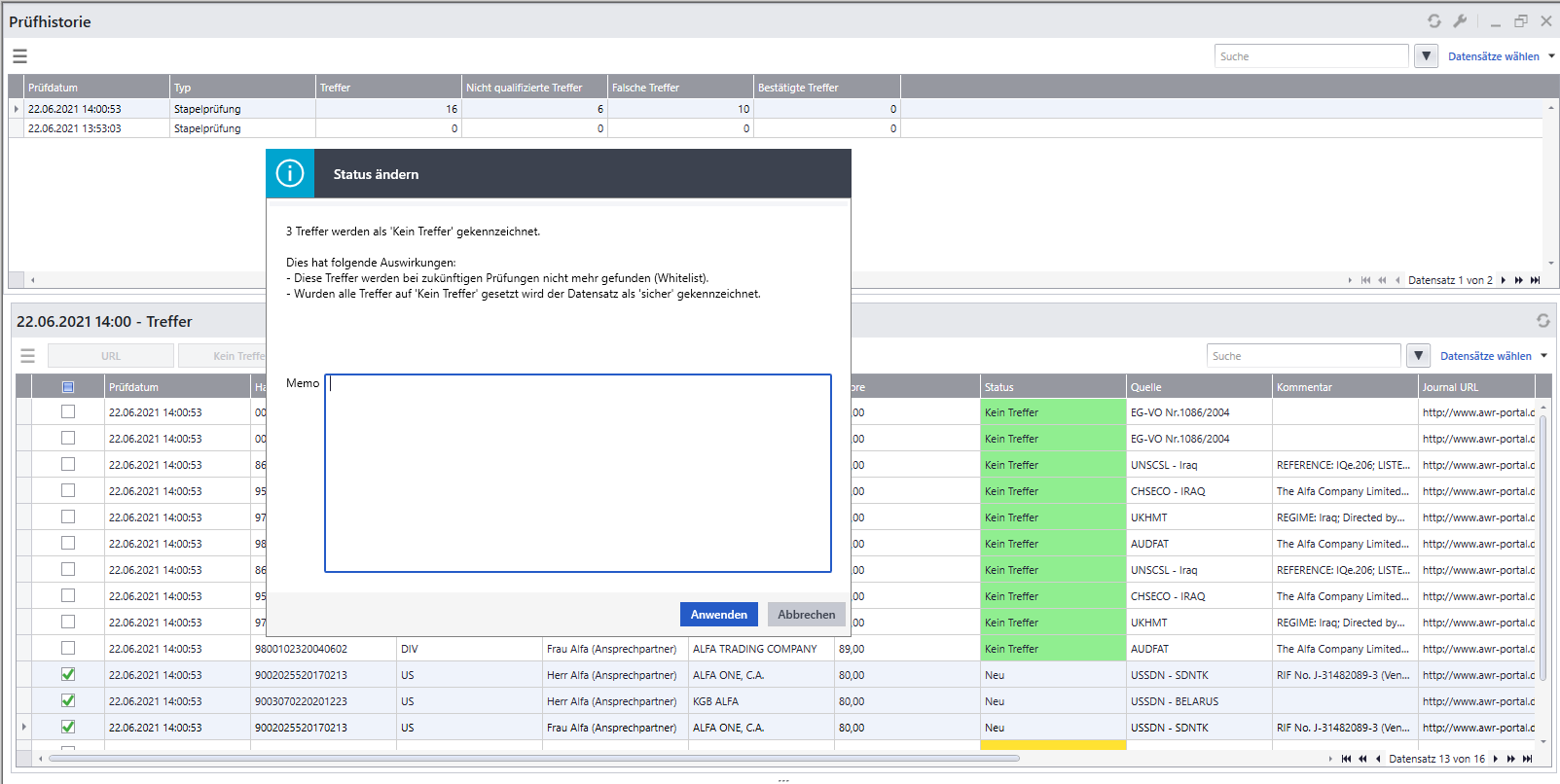
Task: Click the Abbrechen button
Action: click(806, 615)
